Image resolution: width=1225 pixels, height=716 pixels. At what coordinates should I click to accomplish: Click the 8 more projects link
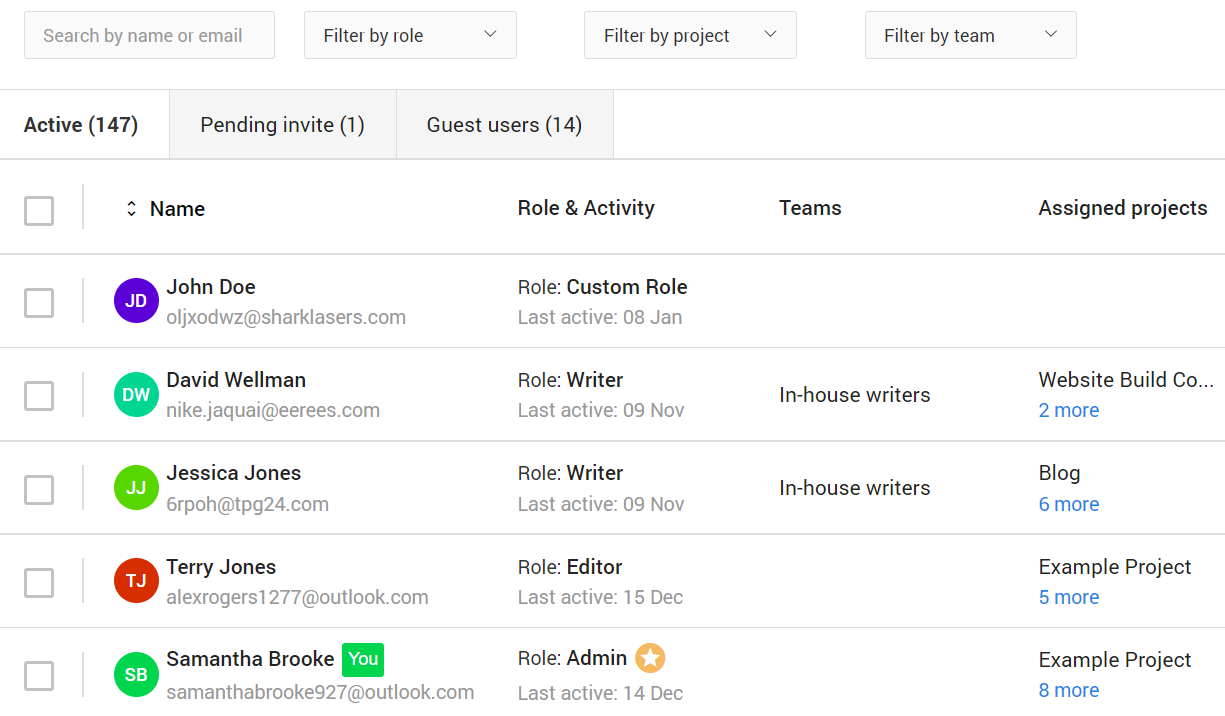coord(1069,690)
